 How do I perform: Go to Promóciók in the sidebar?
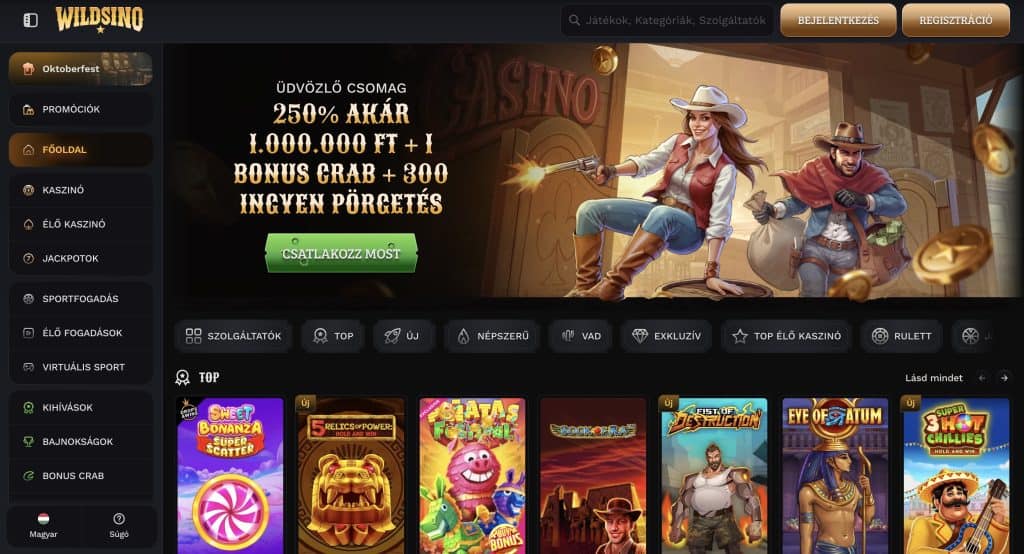click(80, 109)
